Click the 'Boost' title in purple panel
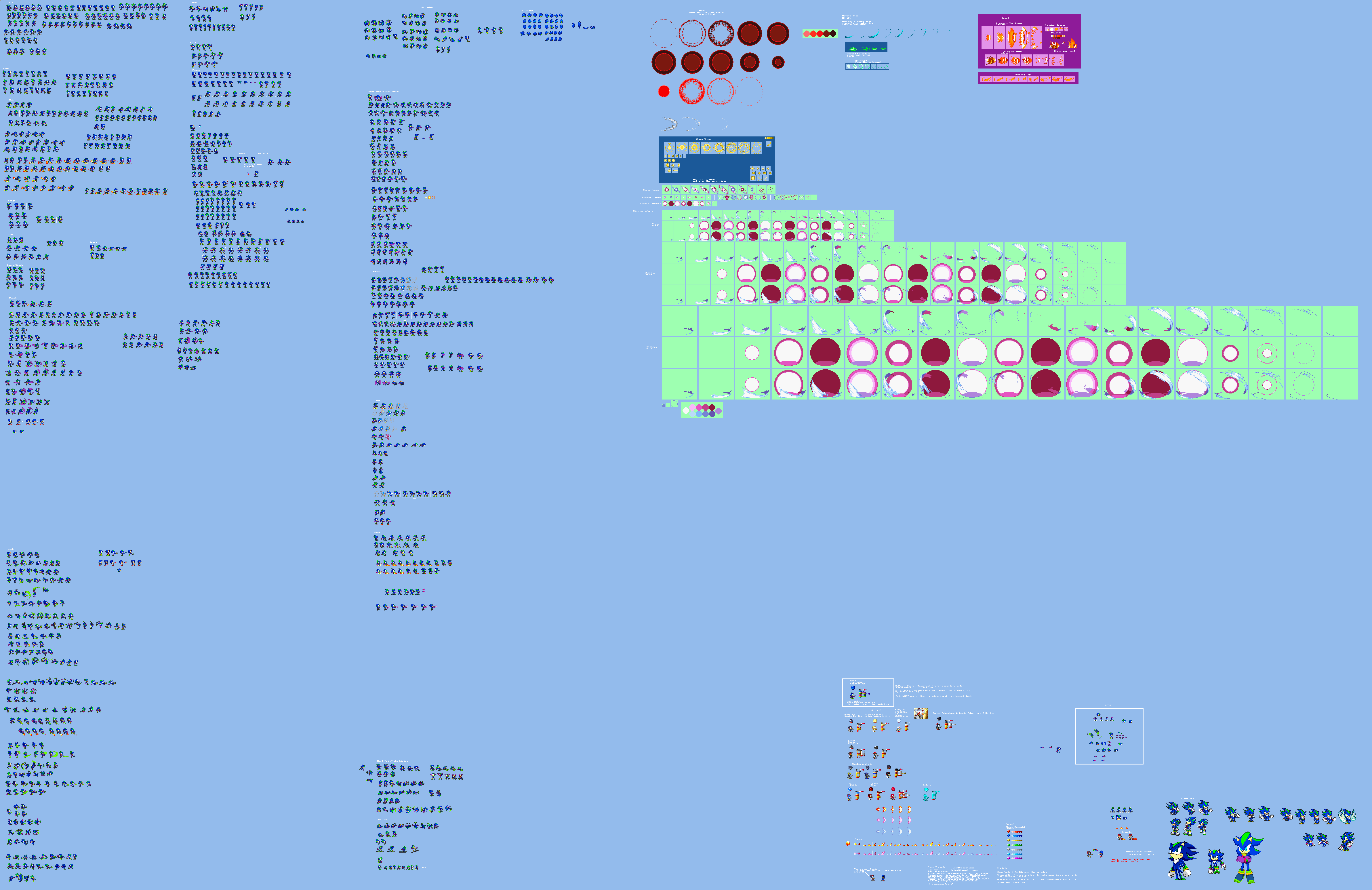 pos(1005,18)
